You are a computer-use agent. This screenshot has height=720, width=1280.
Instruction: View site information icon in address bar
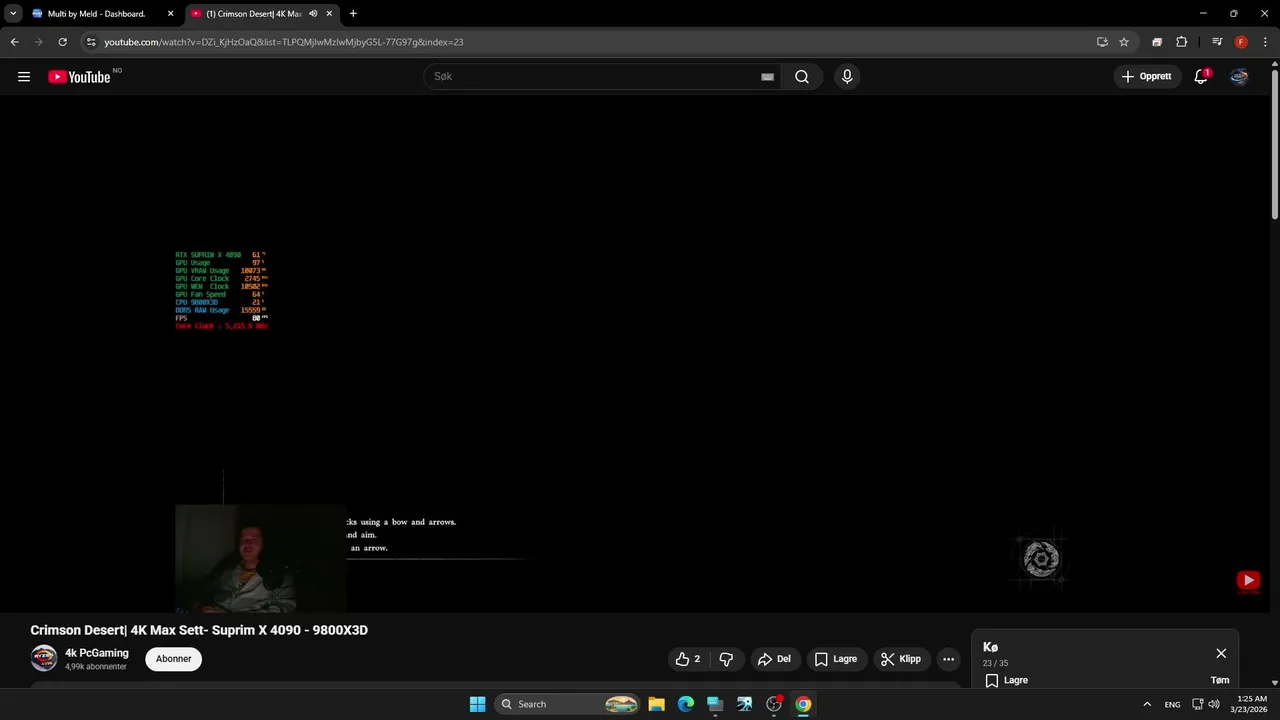[91, 42]
